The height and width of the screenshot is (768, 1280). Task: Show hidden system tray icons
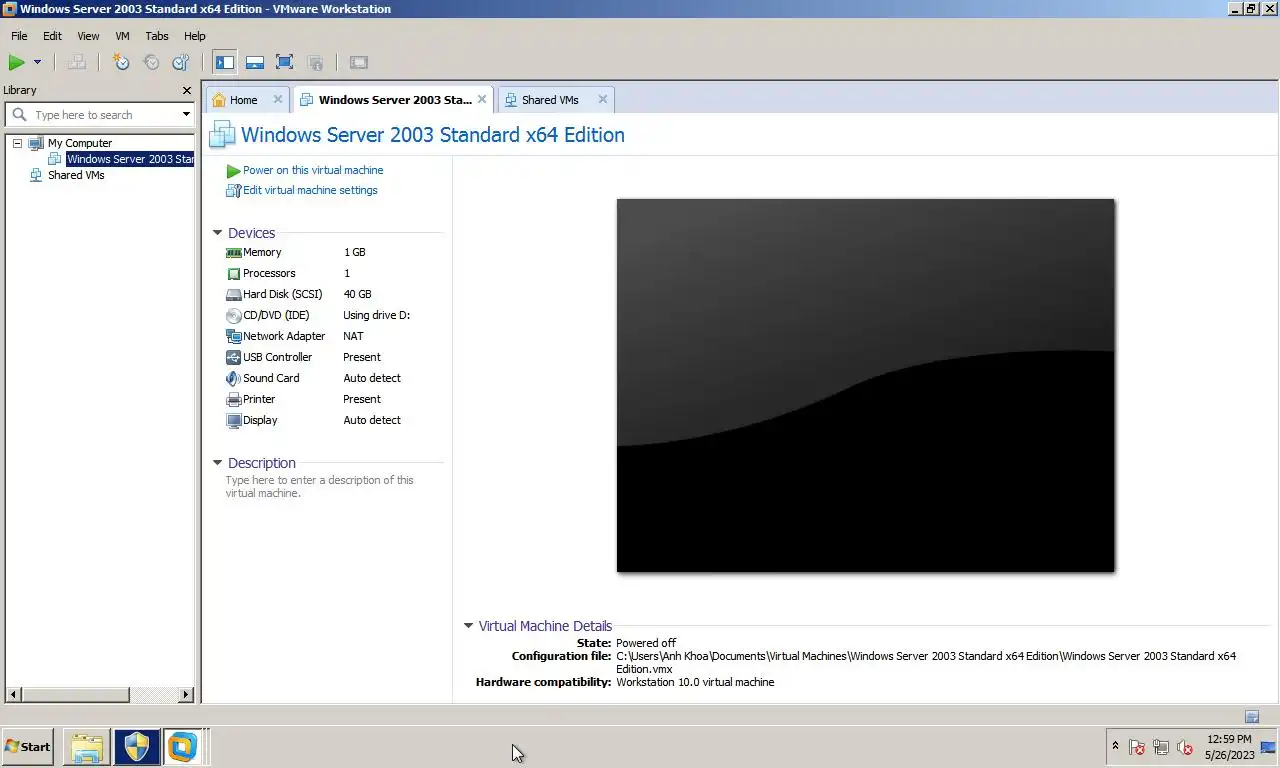click(x=1115, y=746)
